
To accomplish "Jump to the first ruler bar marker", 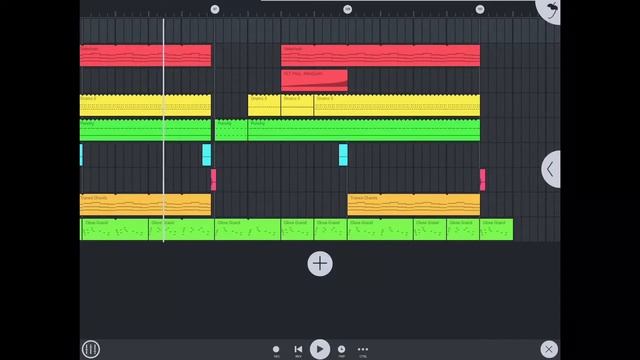I will tap(215, 9).
